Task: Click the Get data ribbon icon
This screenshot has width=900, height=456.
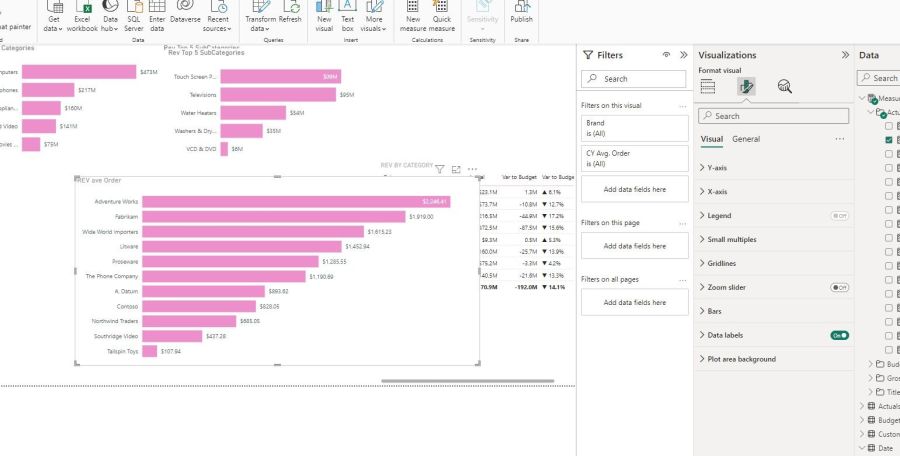Action: pos(54,16)
